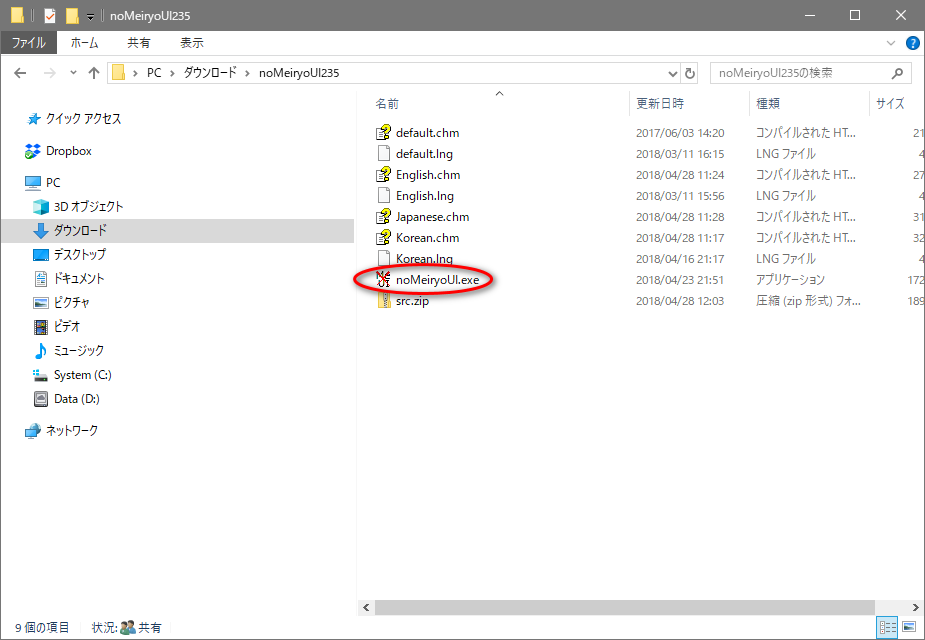Sort files by 更新日時 column header
The height and width of the screenshot is (640, 925).
[660, 103]
